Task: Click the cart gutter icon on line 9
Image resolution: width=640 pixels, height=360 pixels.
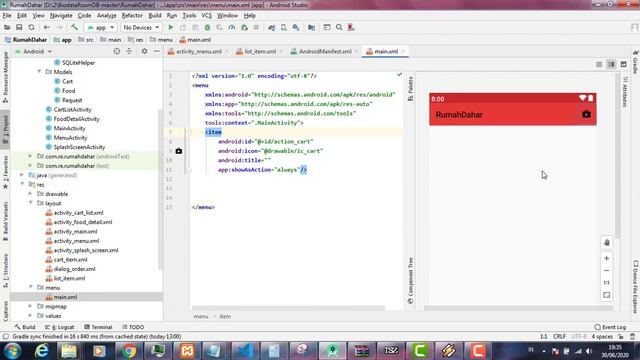Action: 179,151
